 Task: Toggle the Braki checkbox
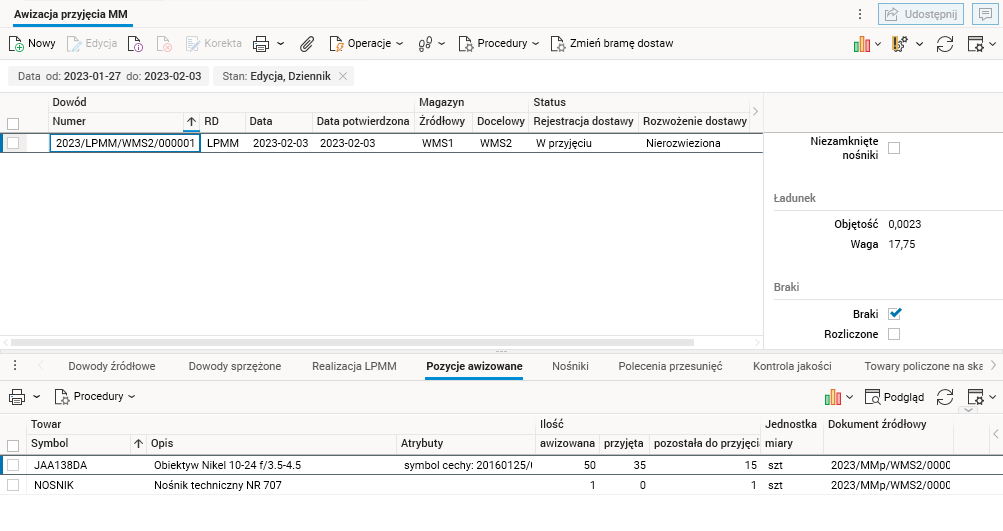click(895, 314)
